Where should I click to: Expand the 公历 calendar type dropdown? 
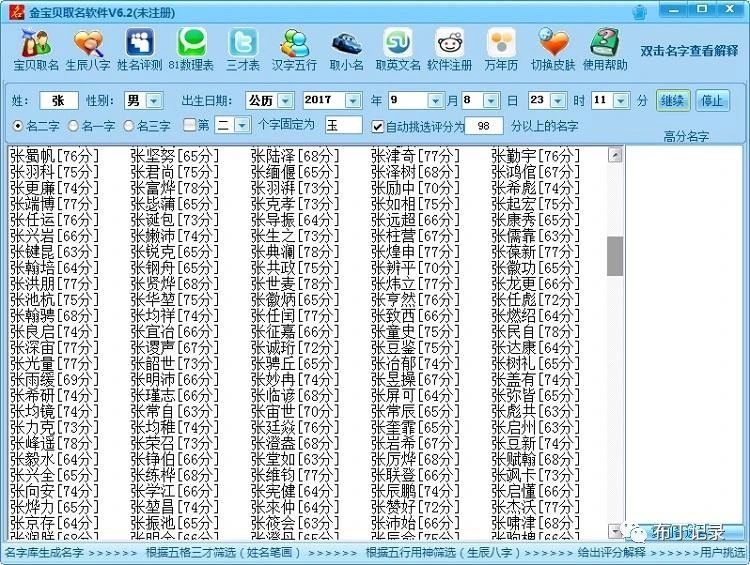pyautogui.click(x=285, y=101)
